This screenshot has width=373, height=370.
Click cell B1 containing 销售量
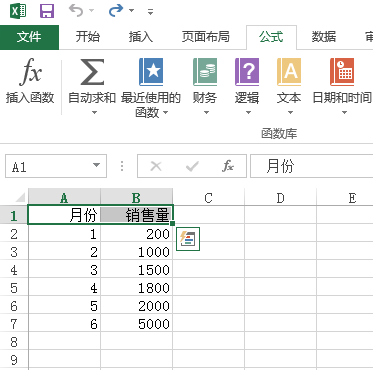pos(136,215)
